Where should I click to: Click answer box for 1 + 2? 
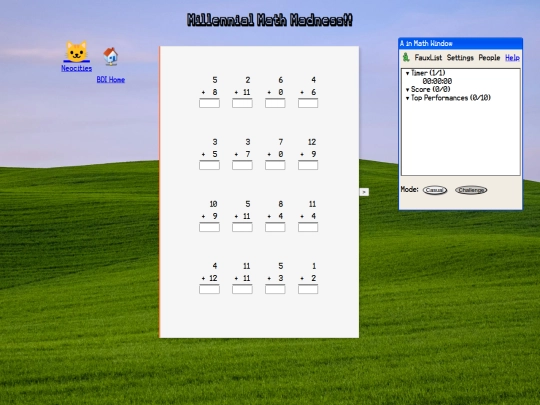point(308,289)
